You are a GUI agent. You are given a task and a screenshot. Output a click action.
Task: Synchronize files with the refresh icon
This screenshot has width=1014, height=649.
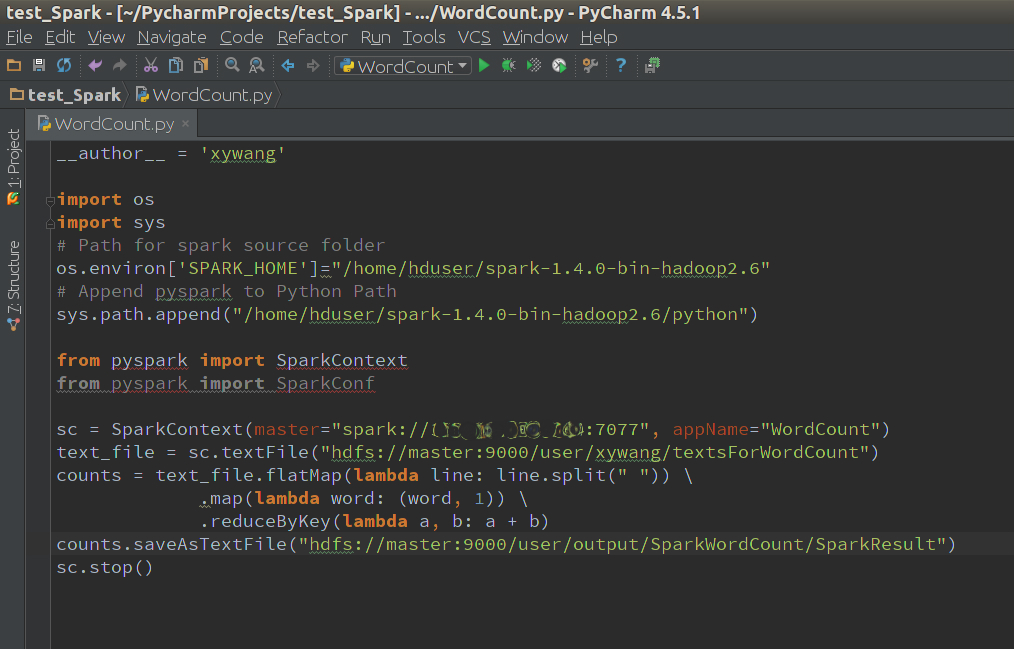point(63,64)
